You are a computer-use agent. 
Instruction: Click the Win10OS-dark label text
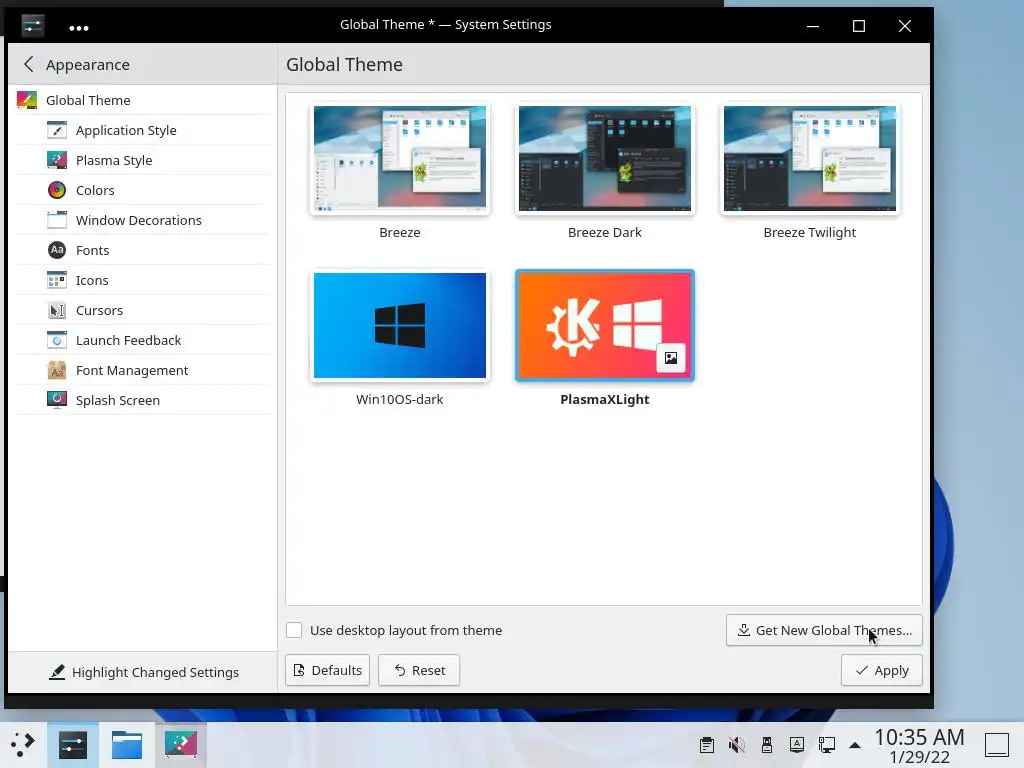[400, 399]
